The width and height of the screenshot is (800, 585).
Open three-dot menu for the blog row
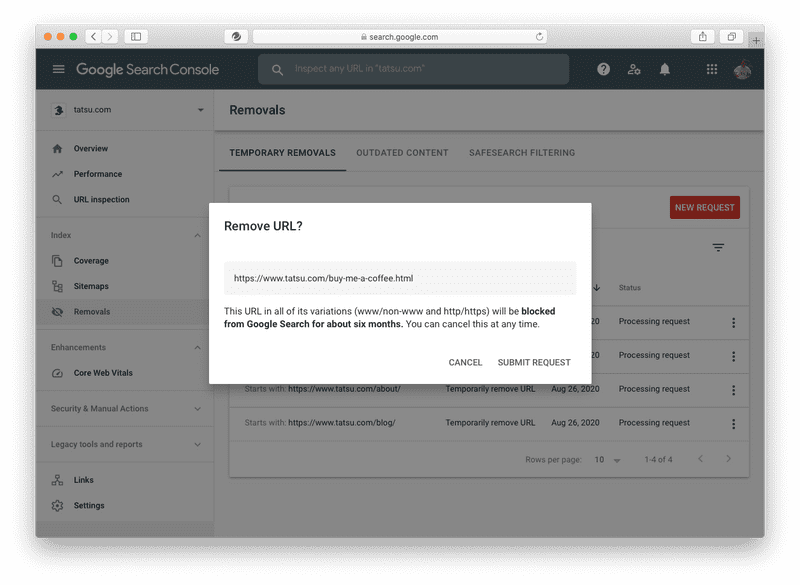click(x=733, y=423)
